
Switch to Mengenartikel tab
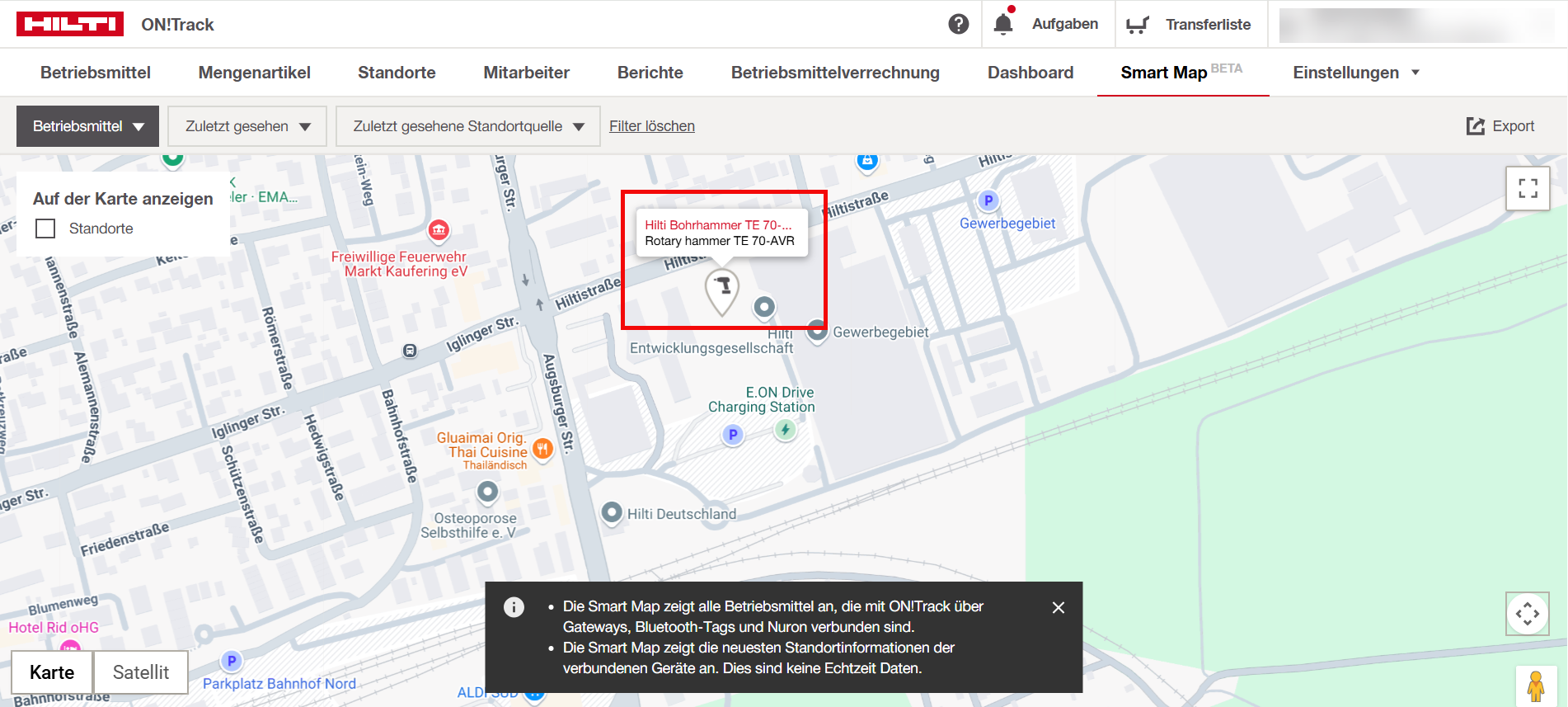254,73
